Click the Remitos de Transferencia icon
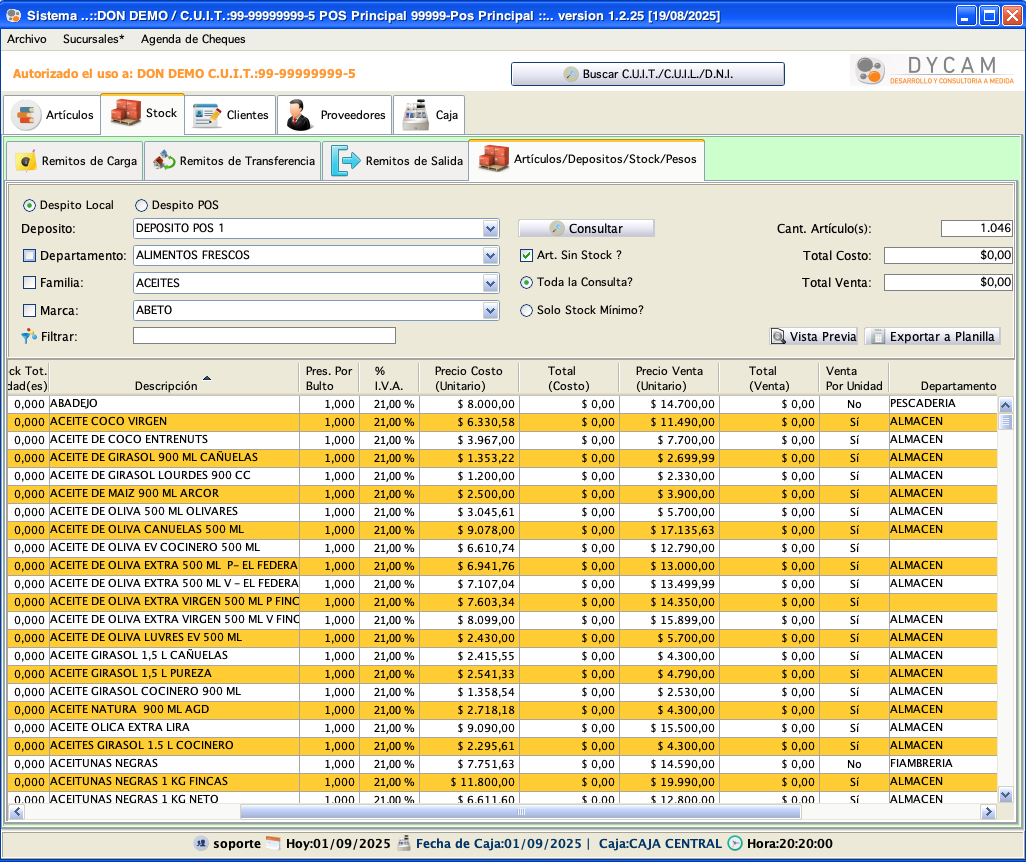This screenshot has height=862, width=1026. click(163, 161)
